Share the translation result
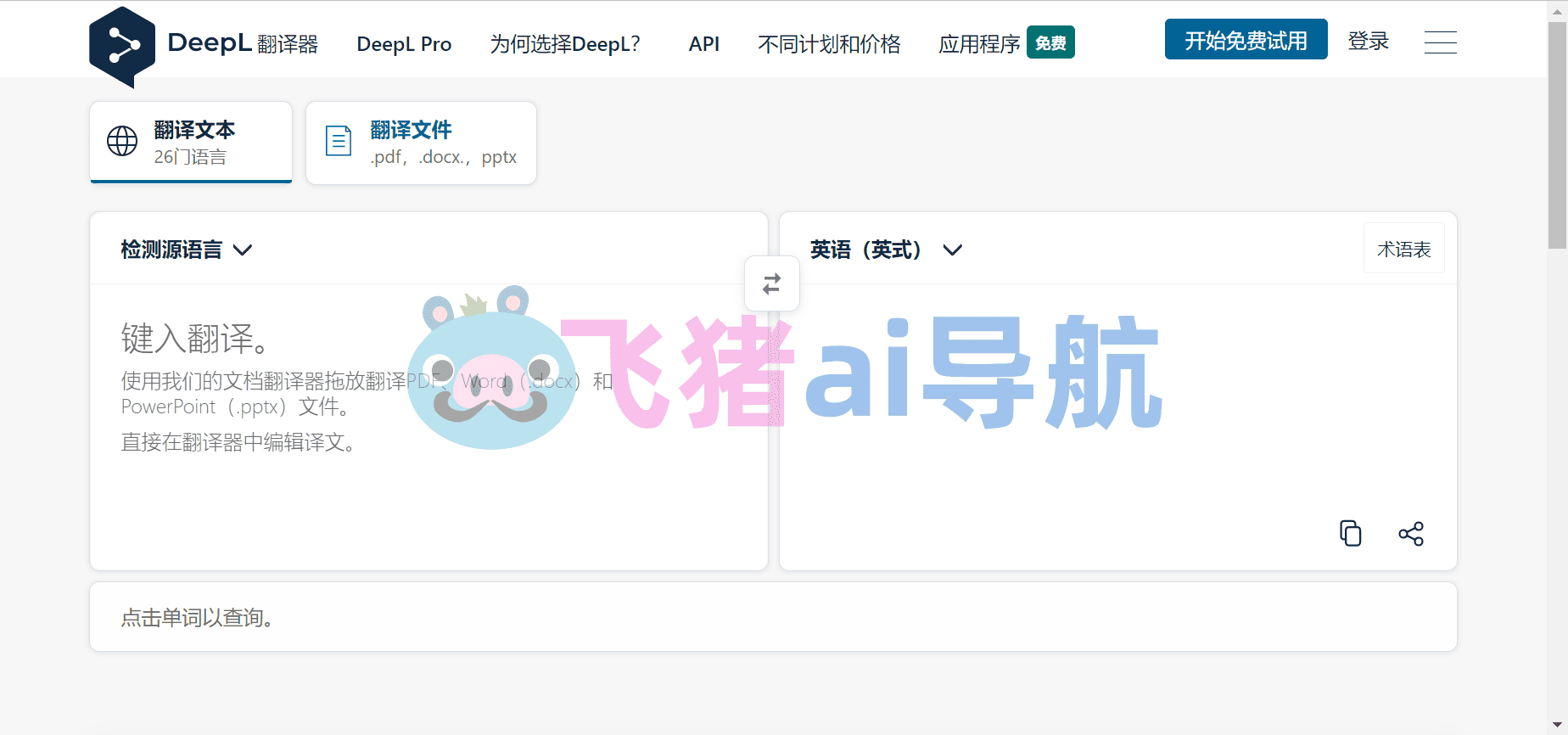The width and height of the screenshot is (1568, 735). pos(1411,533)
